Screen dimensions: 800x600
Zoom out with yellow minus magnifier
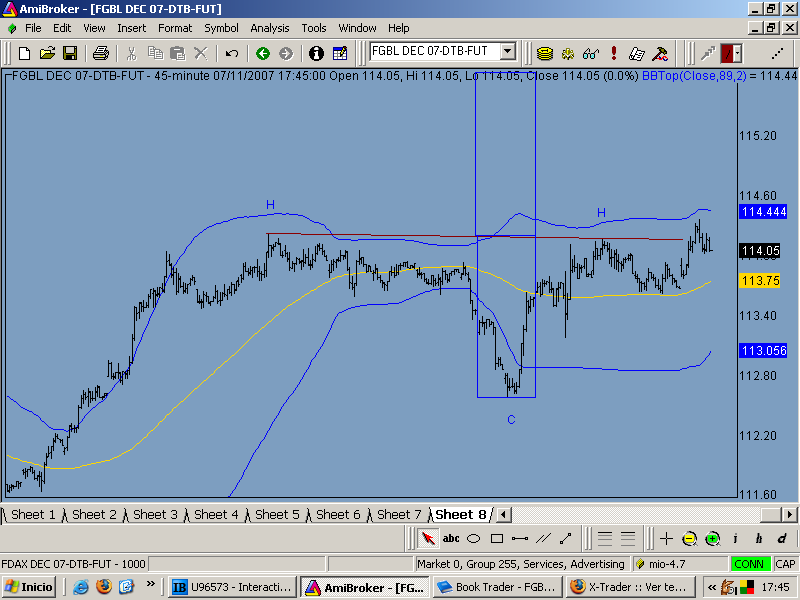point(689,538)
